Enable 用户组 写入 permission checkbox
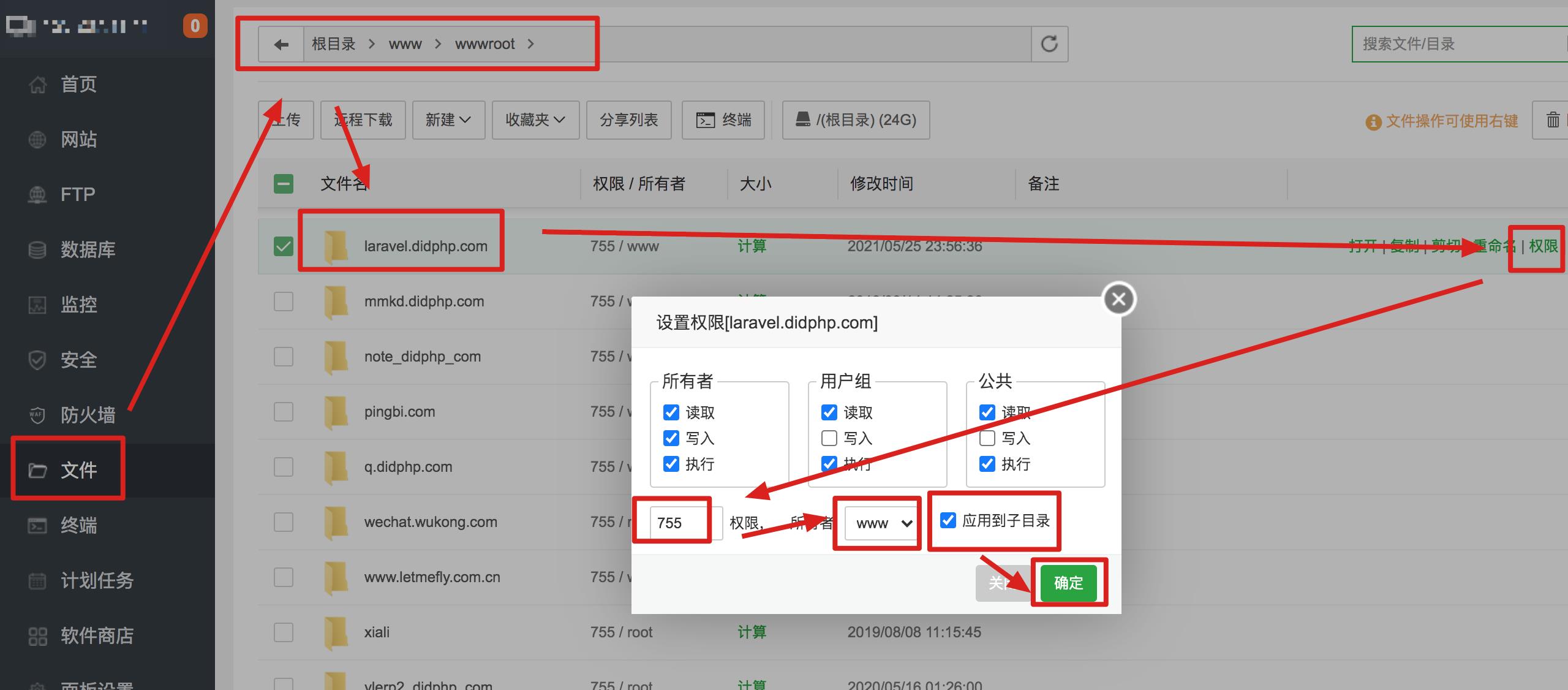1568x690 pixels. tap(829, 438)
